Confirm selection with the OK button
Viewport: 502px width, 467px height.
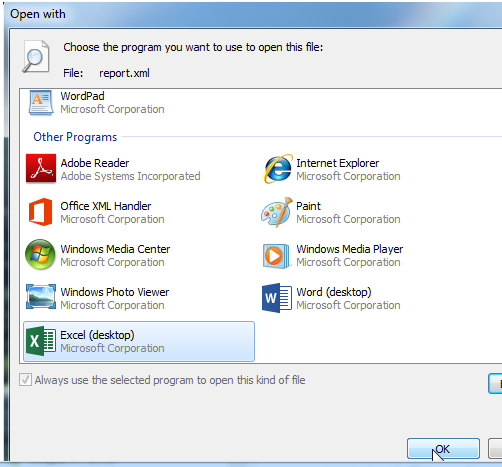click(x=443, y=449)
